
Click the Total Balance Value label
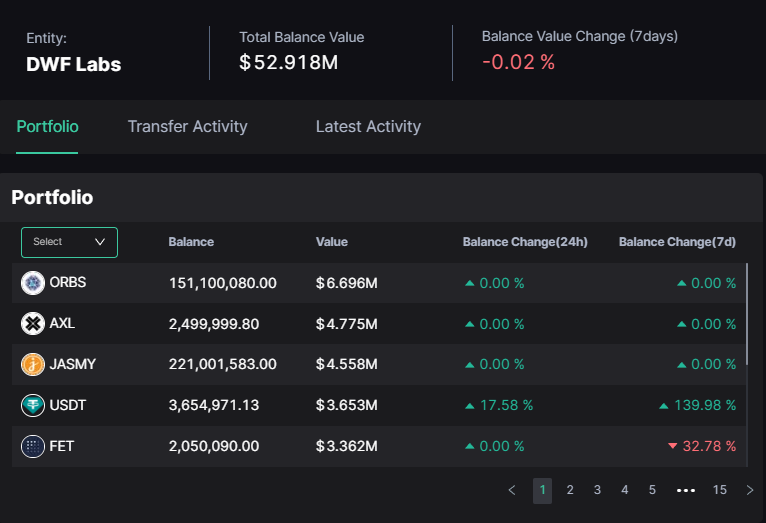(301, 37)
